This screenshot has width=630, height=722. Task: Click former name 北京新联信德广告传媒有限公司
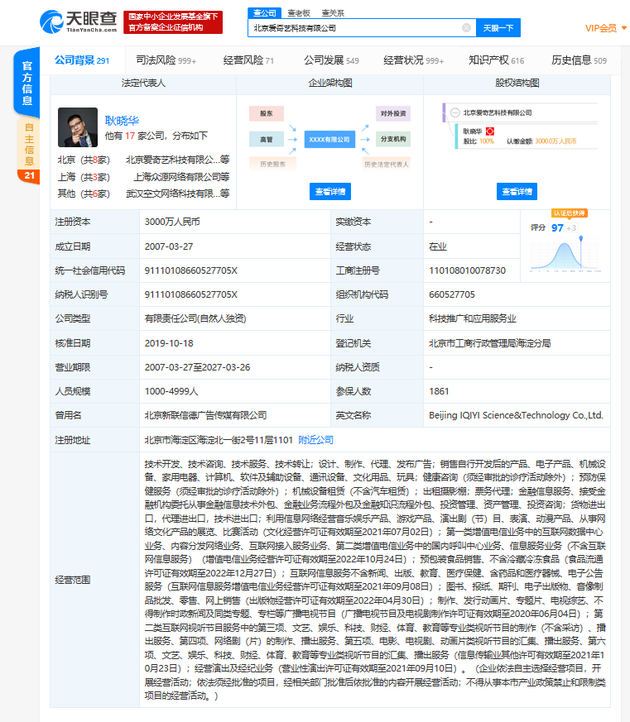(x=205, y=415)
